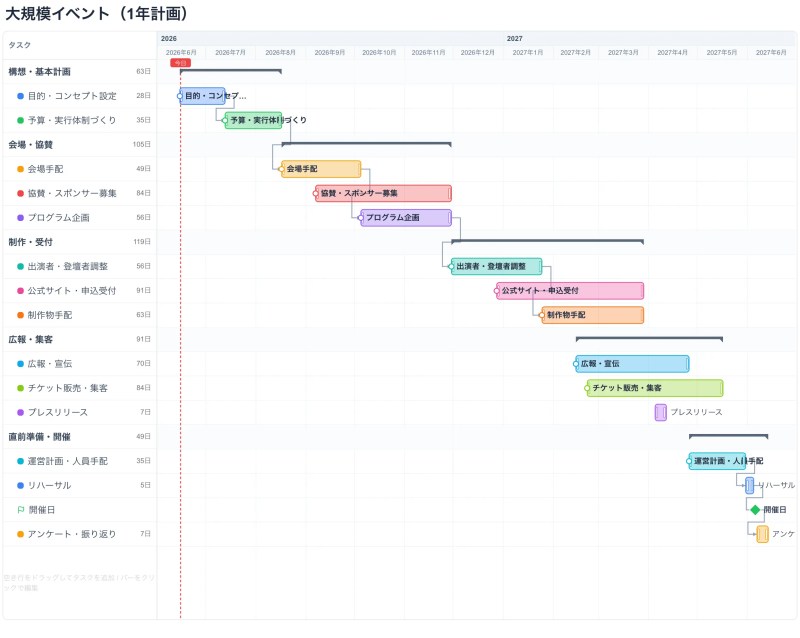Click the red dot beside 協賛・スポンサー募集
Viewport: 800px width, 638px height.
(x=20, y=193)
